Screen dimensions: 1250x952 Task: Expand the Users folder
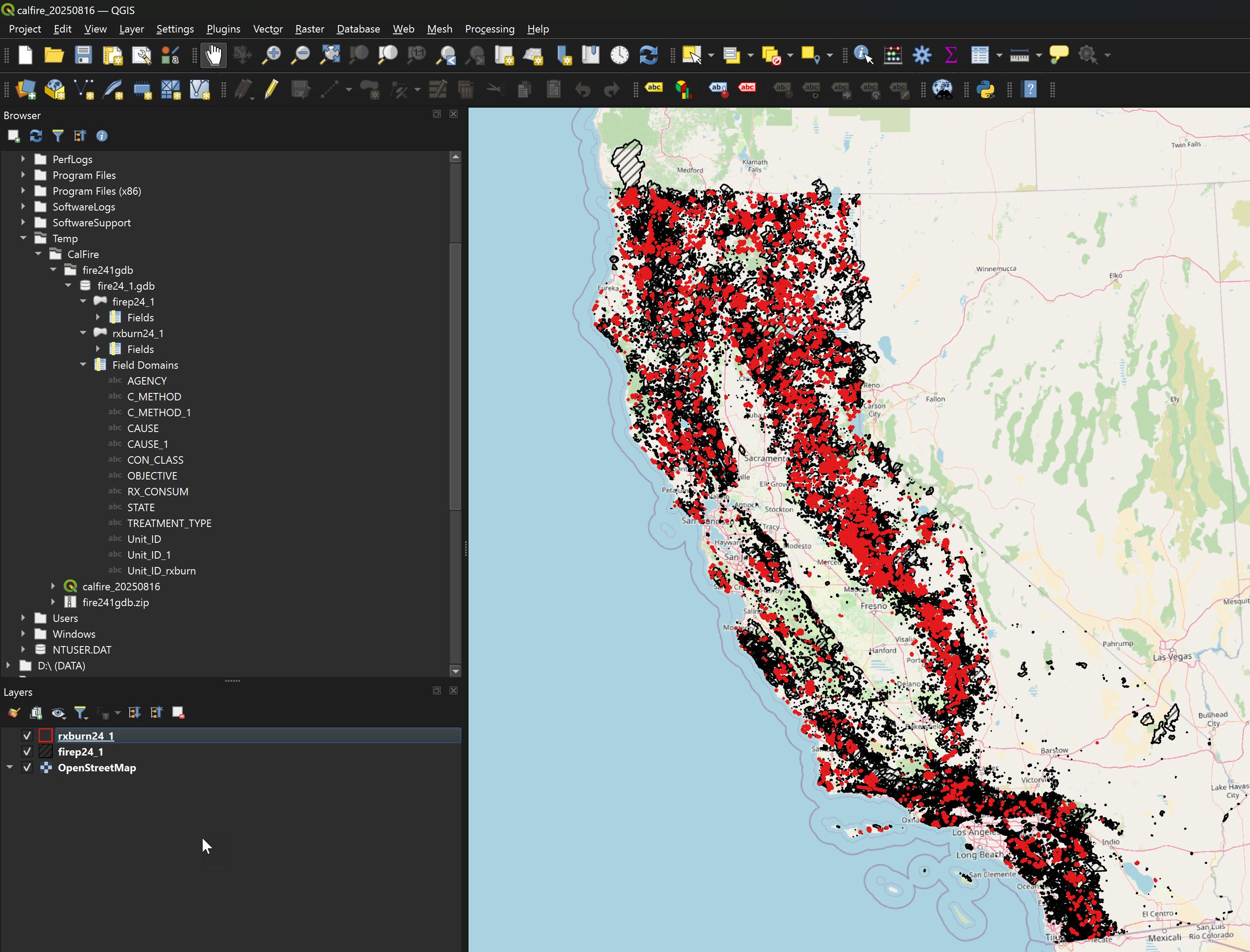point(23,618)
